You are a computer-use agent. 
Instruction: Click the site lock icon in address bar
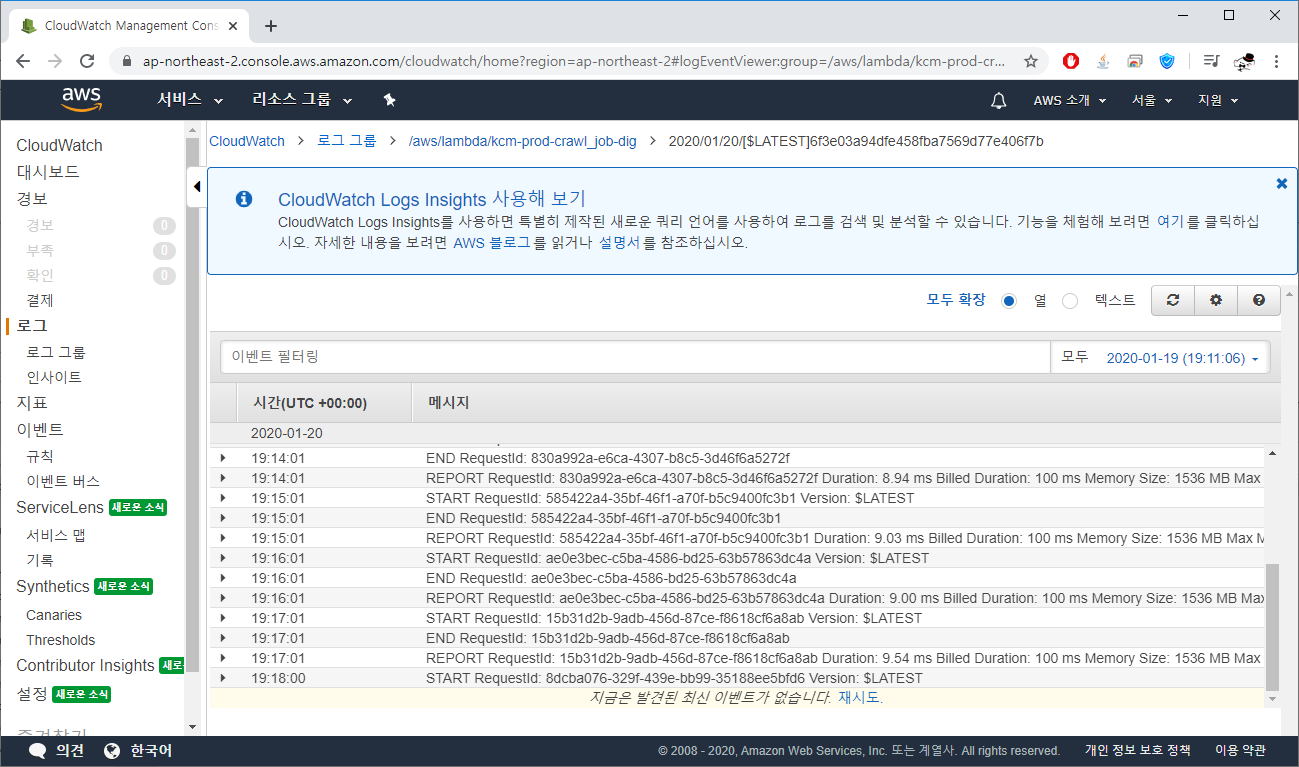(126, 61)
